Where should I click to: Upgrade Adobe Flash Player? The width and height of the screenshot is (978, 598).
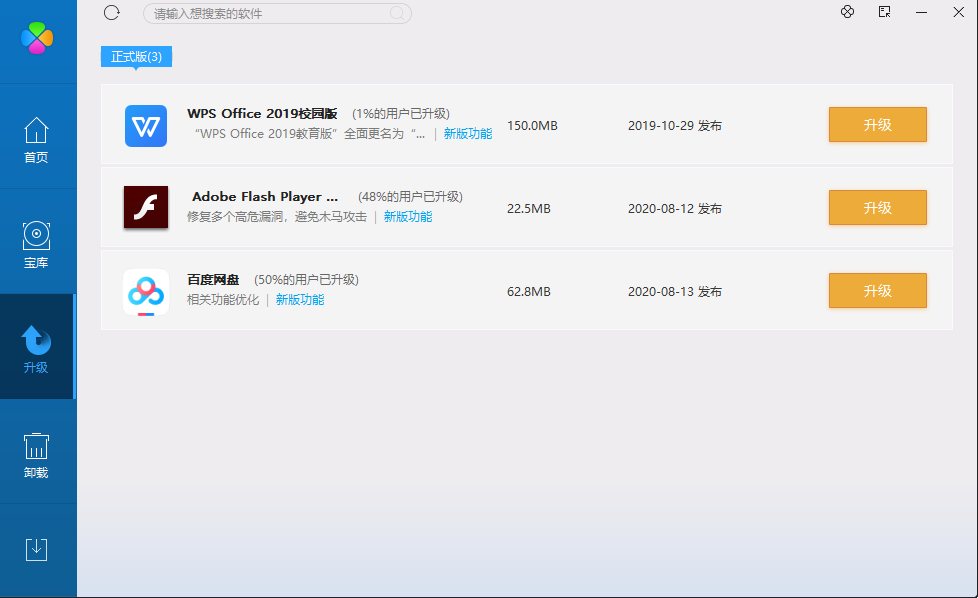pos(878,208)
